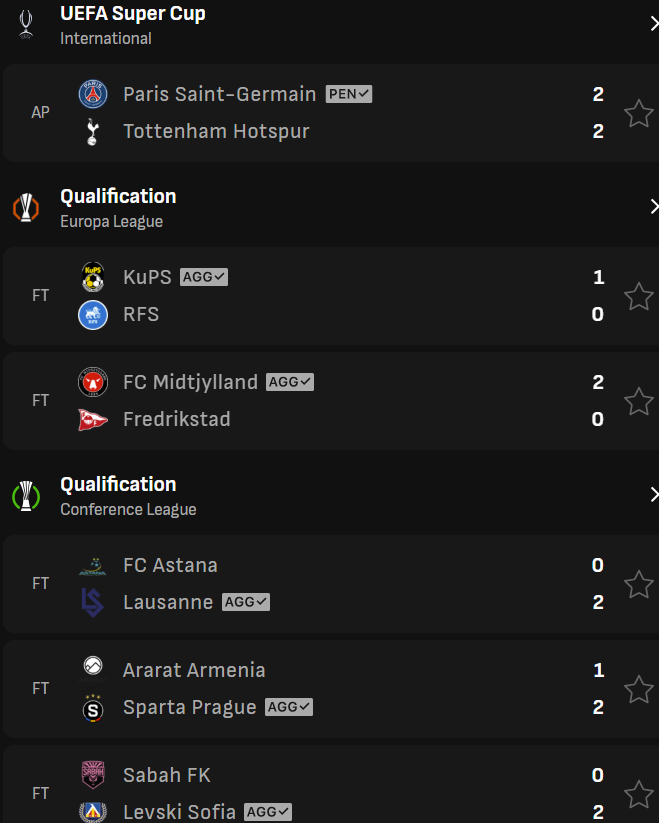659x823 pixels.
Task: Click the PEN badge next to Paris Saint-Germain
Action: point(348,94)
